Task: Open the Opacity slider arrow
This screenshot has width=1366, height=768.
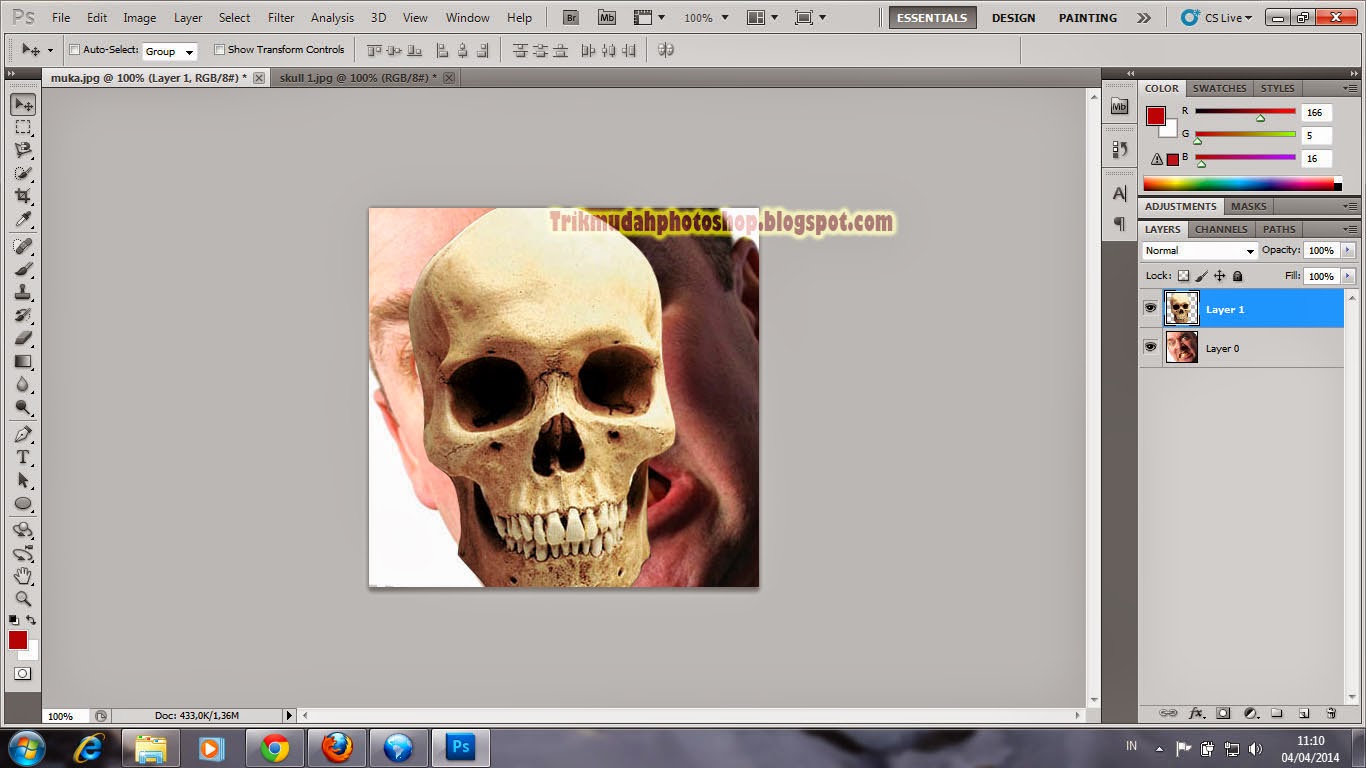Action: point(1348,250)
